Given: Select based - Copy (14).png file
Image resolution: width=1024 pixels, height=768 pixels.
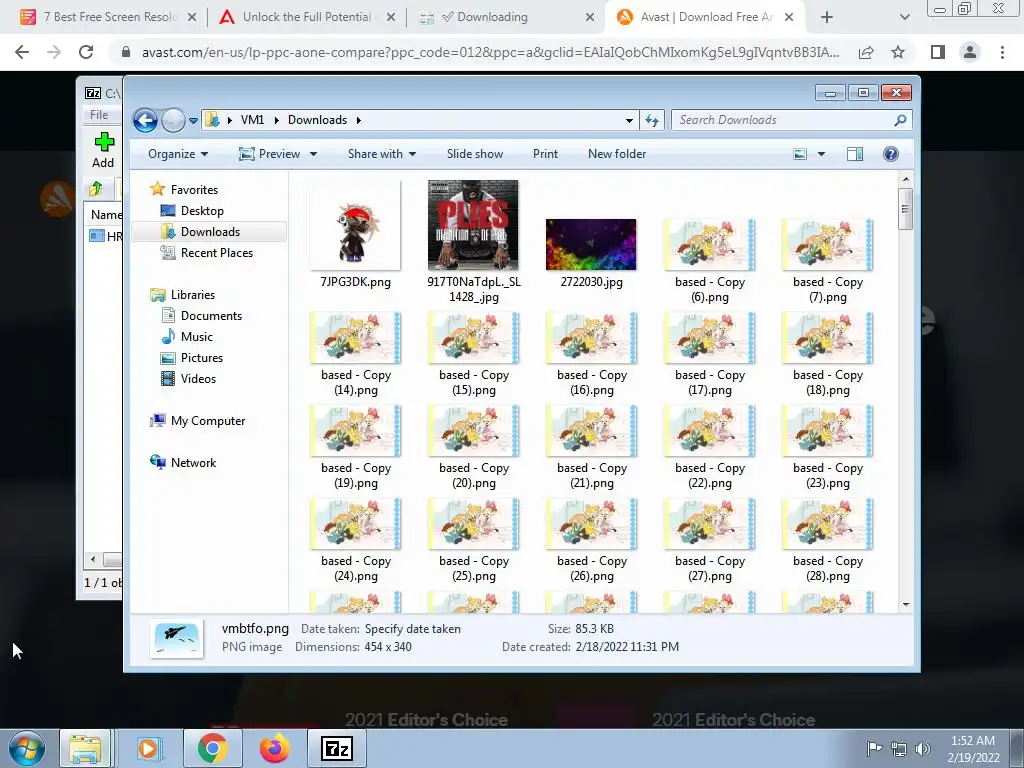Looking at the screenshot, I should (355, 354).
